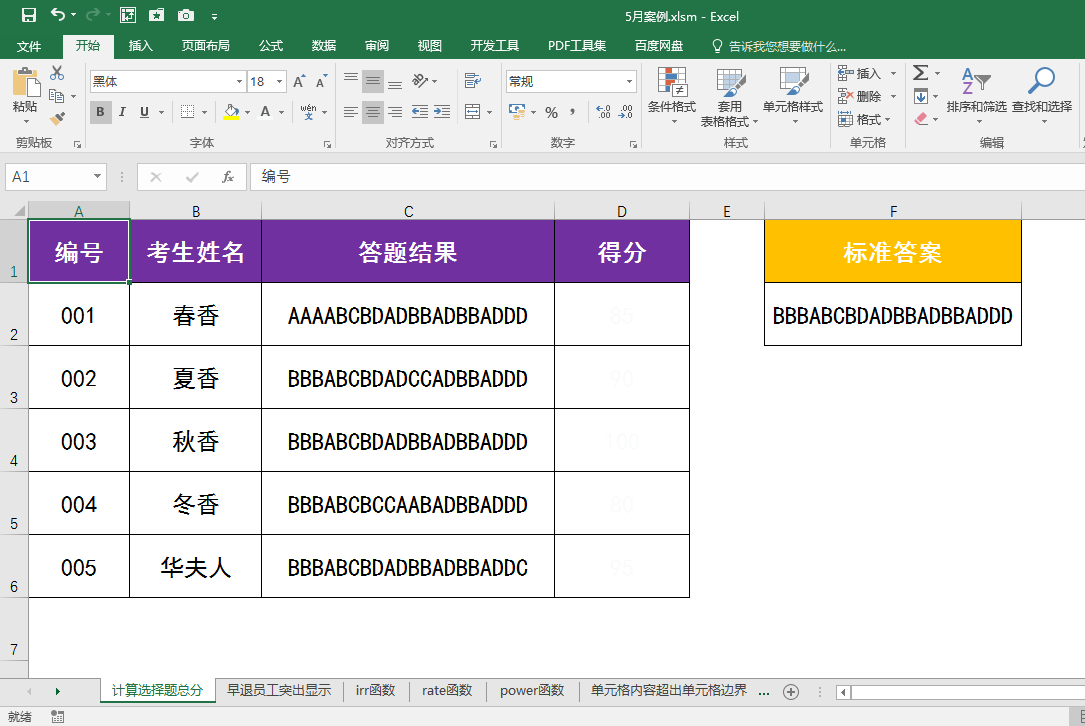Switch to the 开发工具 (Developer) tab
1085x726 pixels.
(495, 46)
